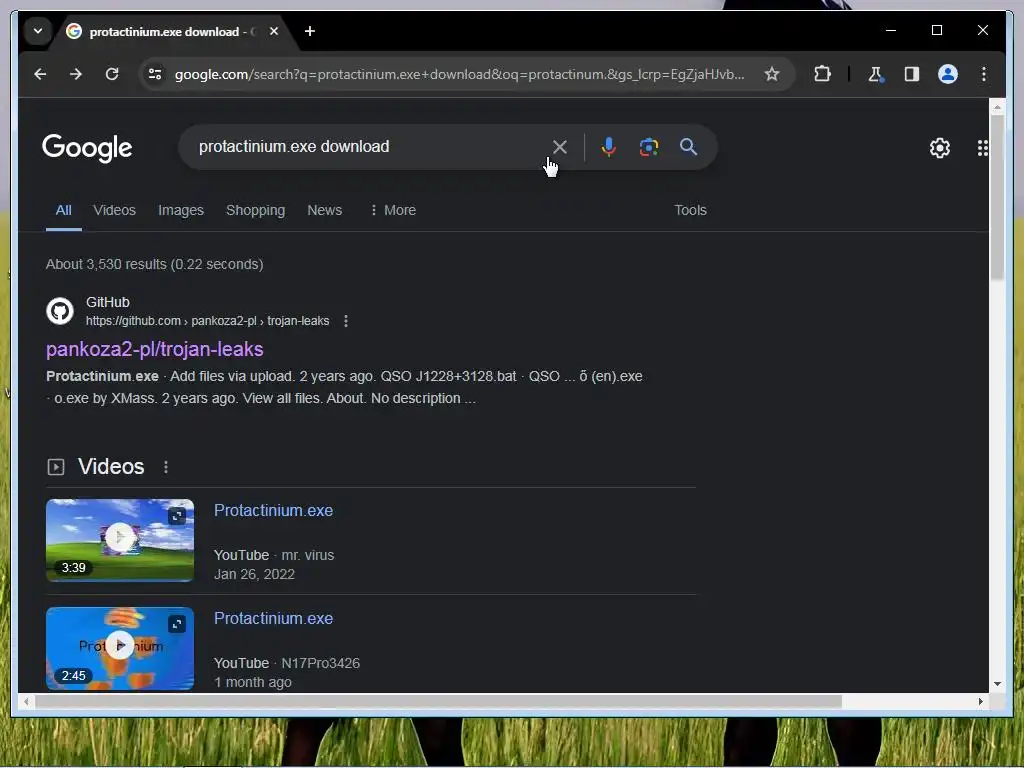Image resolution: width=1024 pixels, height=768 pixels.
Task: Minimize the Chrome window
Action: [891, 30]
